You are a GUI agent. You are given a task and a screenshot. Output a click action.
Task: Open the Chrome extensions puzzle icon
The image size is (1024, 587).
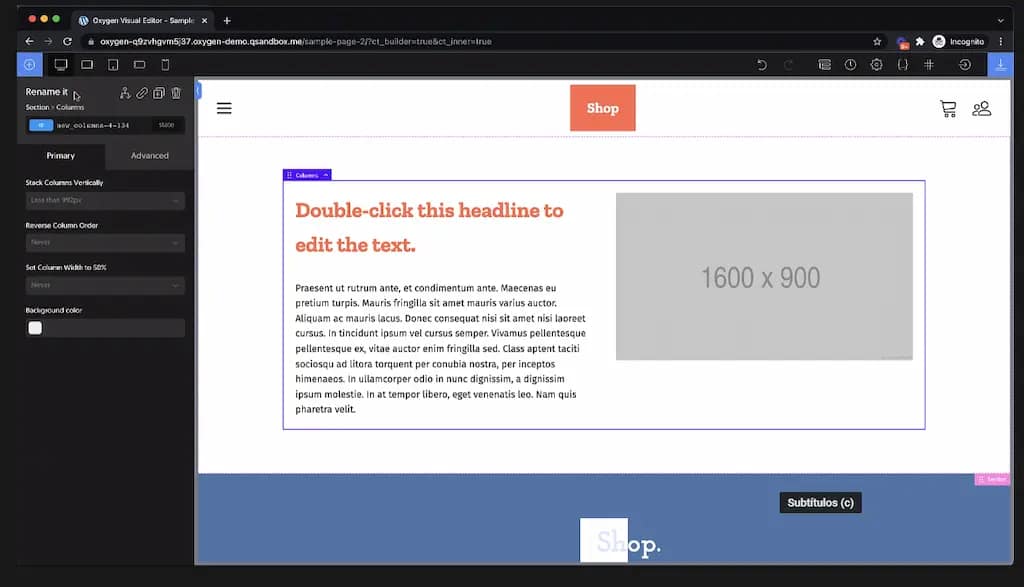[920, 41]
